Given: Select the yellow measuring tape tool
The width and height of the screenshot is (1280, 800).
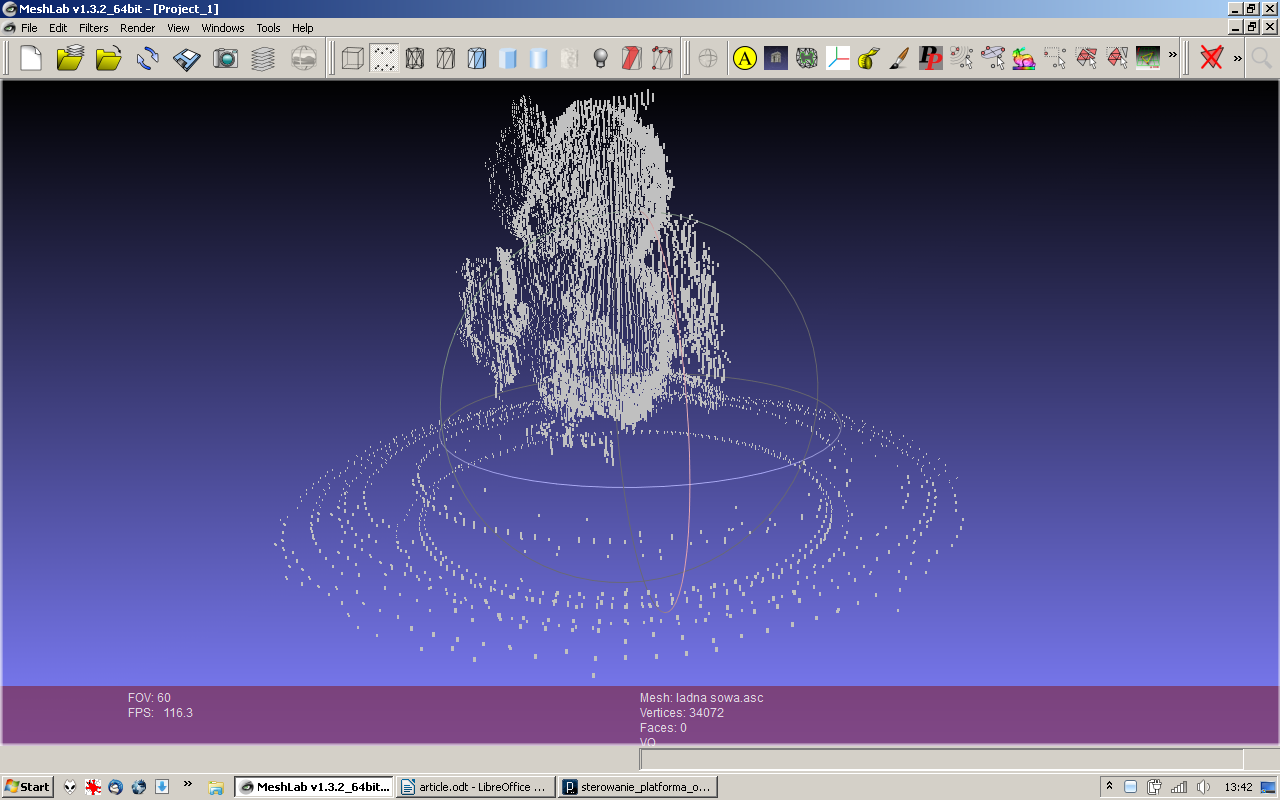Looking at the screenshot, I should [x=868, y=58].
